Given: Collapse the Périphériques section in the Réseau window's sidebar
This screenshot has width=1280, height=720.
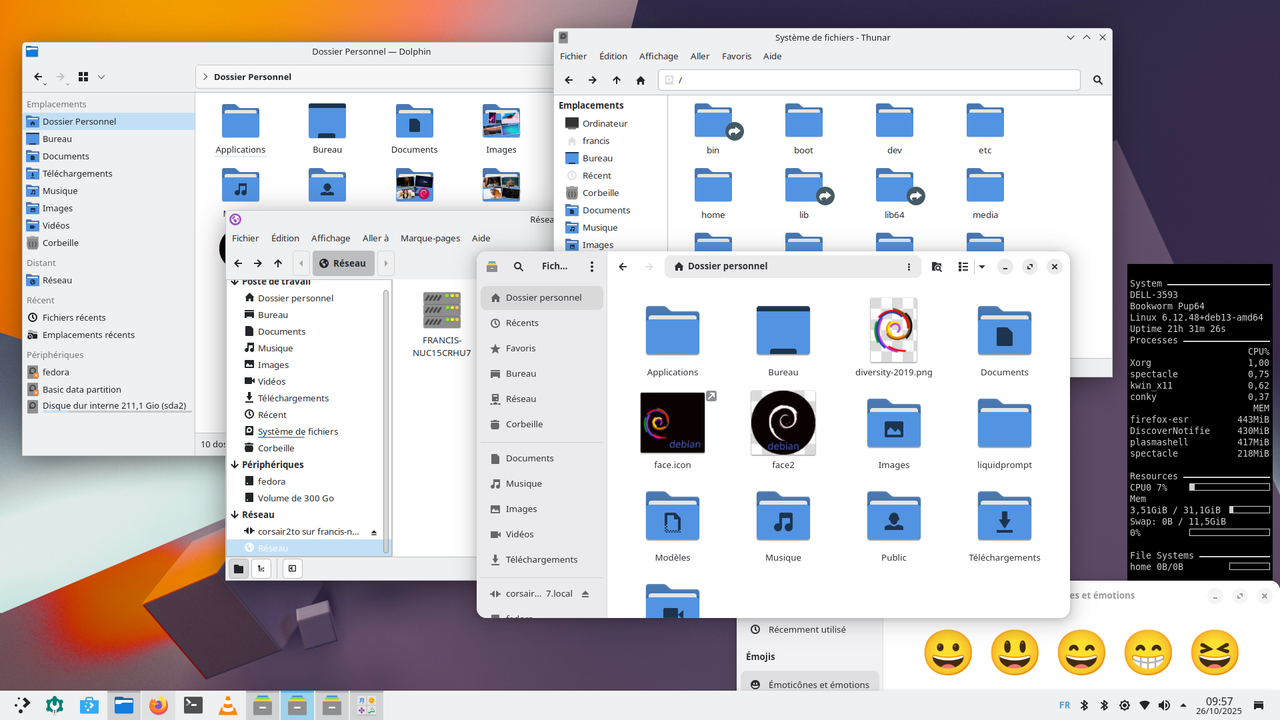Looking at the screenshot, I should click(x=234, y=465).
